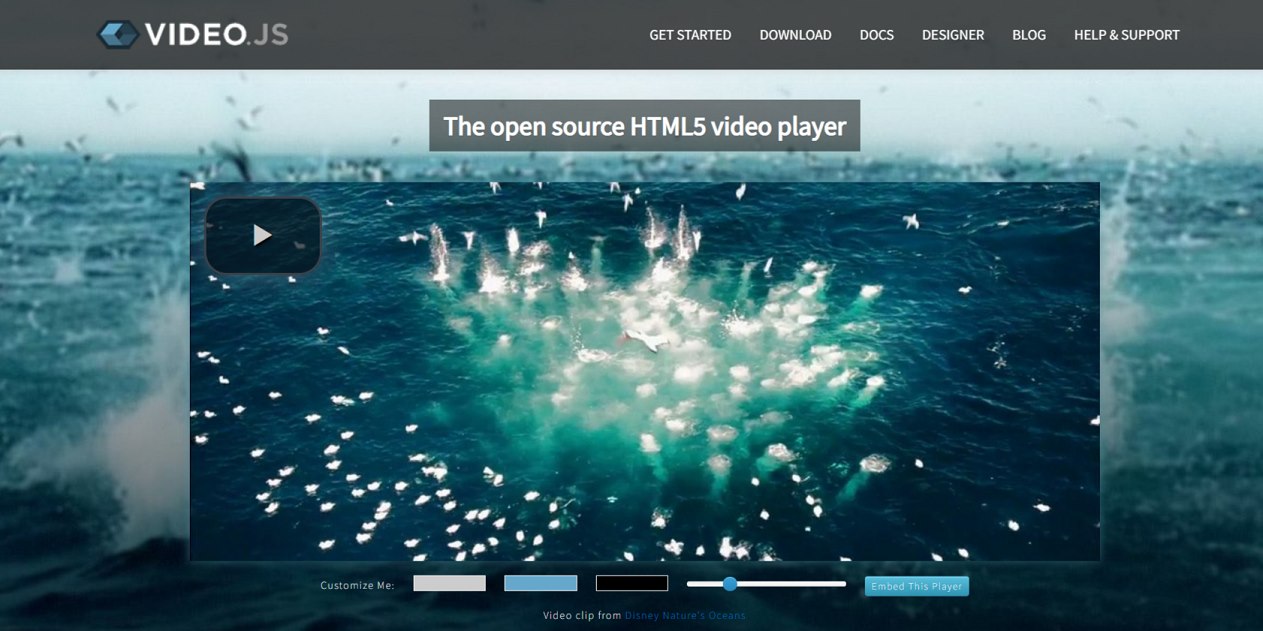This screenshot has width=1263, height=631.
Task: Choose the black customize color swatch
Action: click(x=631, y=583)
